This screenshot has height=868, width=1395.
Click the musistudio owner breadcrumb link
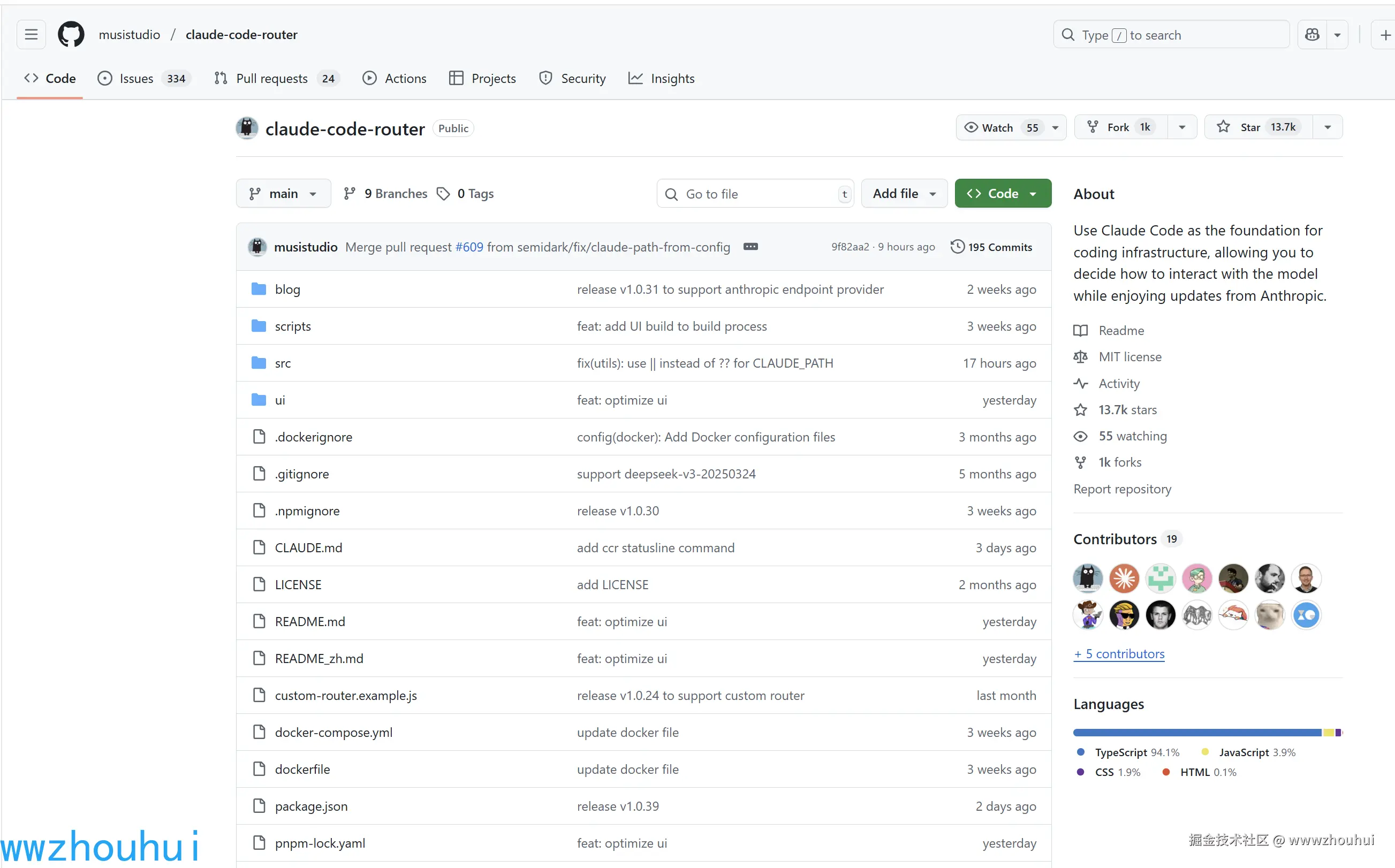[x=129, y=34]
